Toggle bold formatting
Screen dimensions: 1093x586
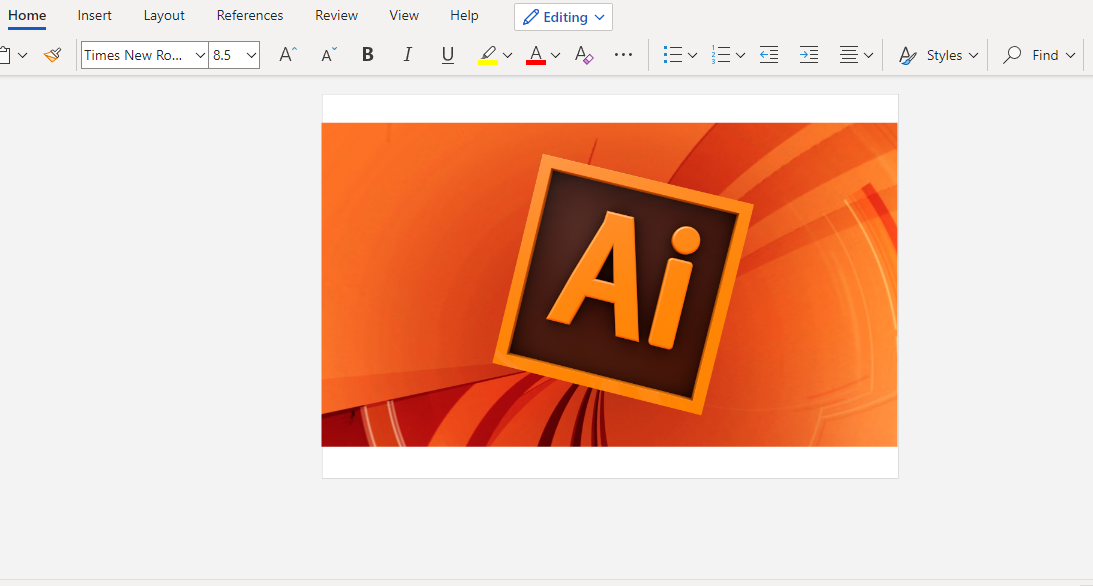tap(367, 55)
